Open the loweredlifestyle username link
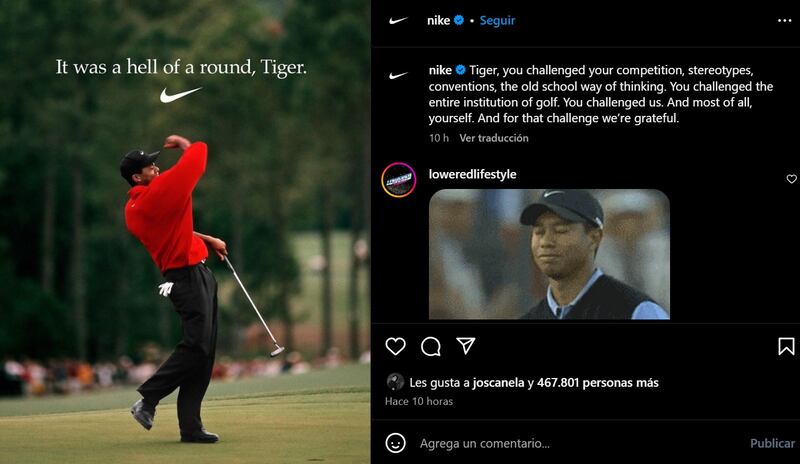The width and height of the screenshot is (800, 464). tap(472, 174)
